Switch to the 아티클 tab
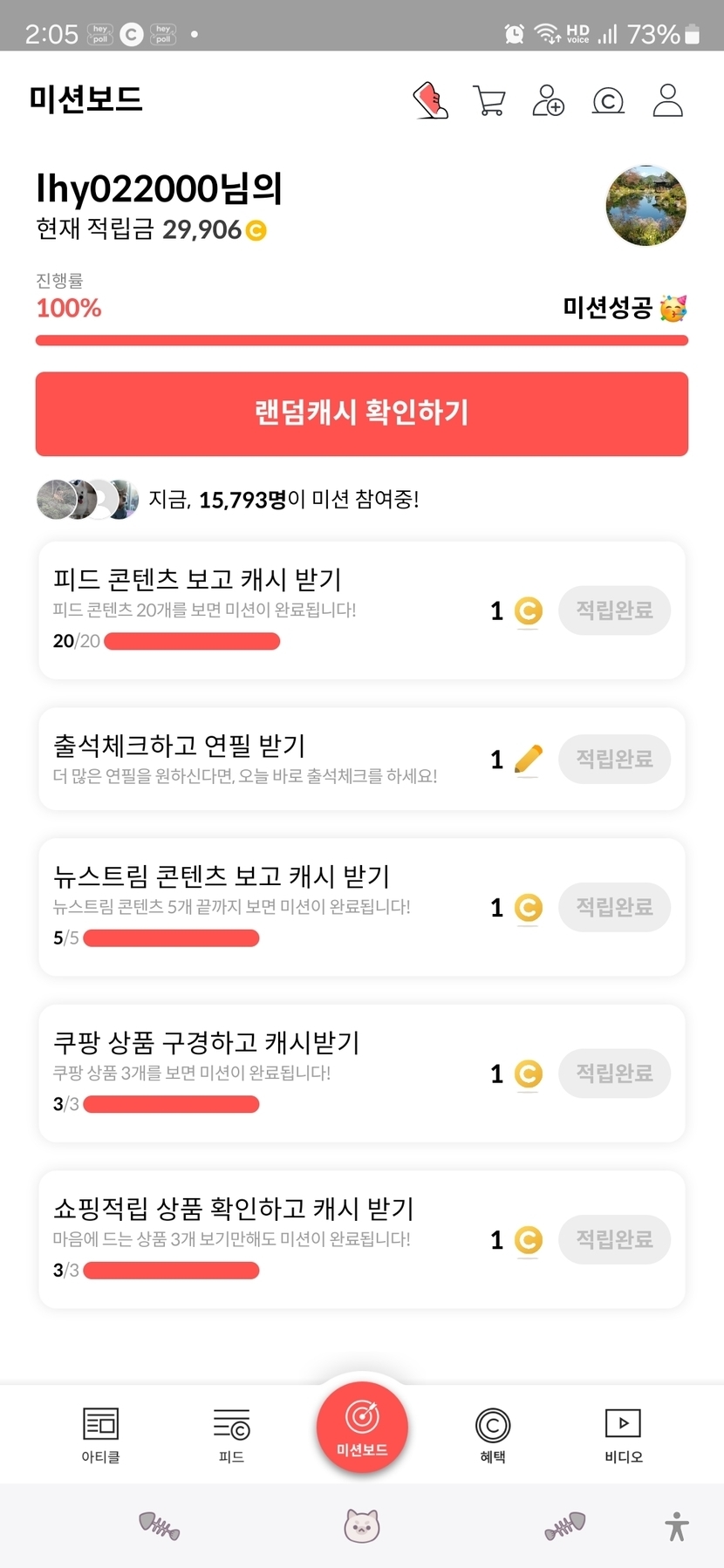 point(100,1435)
